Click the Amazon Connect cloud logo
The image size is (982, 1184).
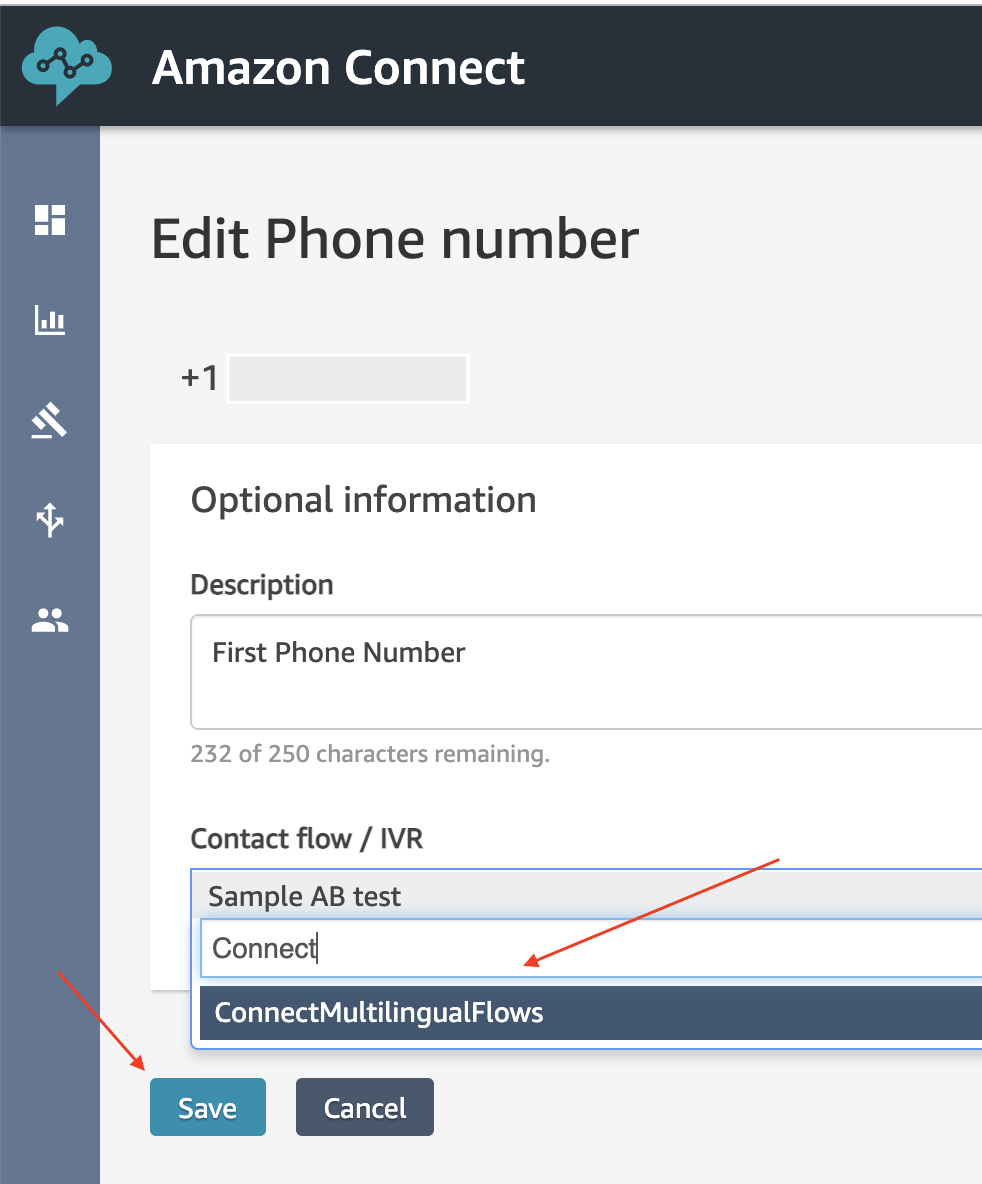click(x=66, y=66)
